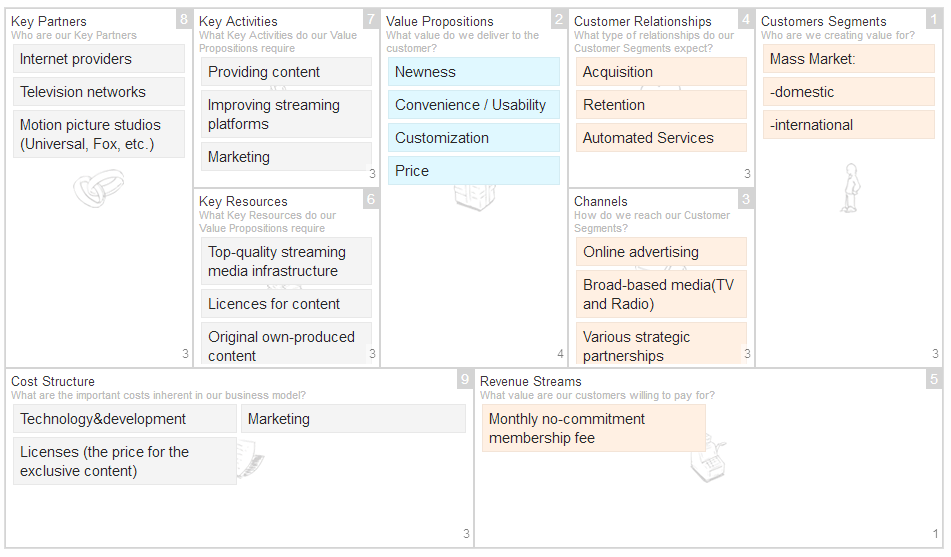The height and width of the screenshot is (557, 951).
Task: Select the Newness value proposition card
Action: (473, 72)
